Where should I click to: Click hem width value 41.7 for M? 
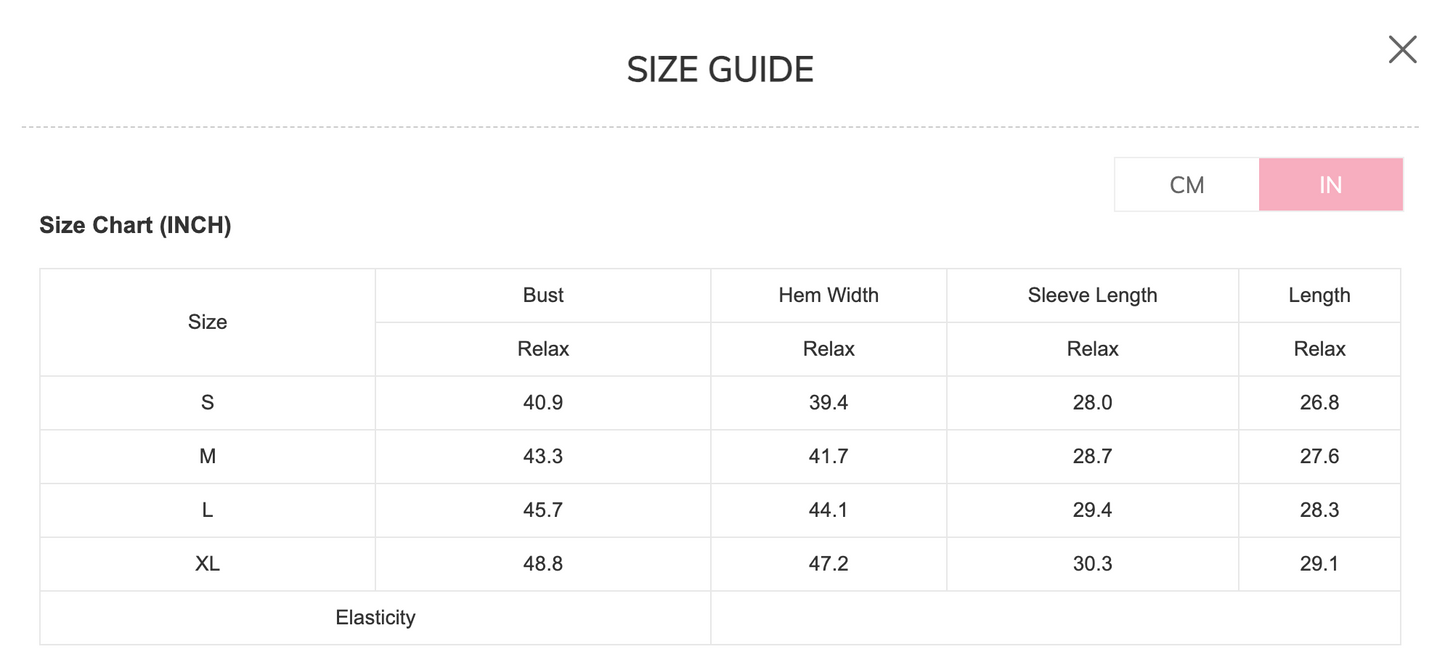click(x=828, y=457)
